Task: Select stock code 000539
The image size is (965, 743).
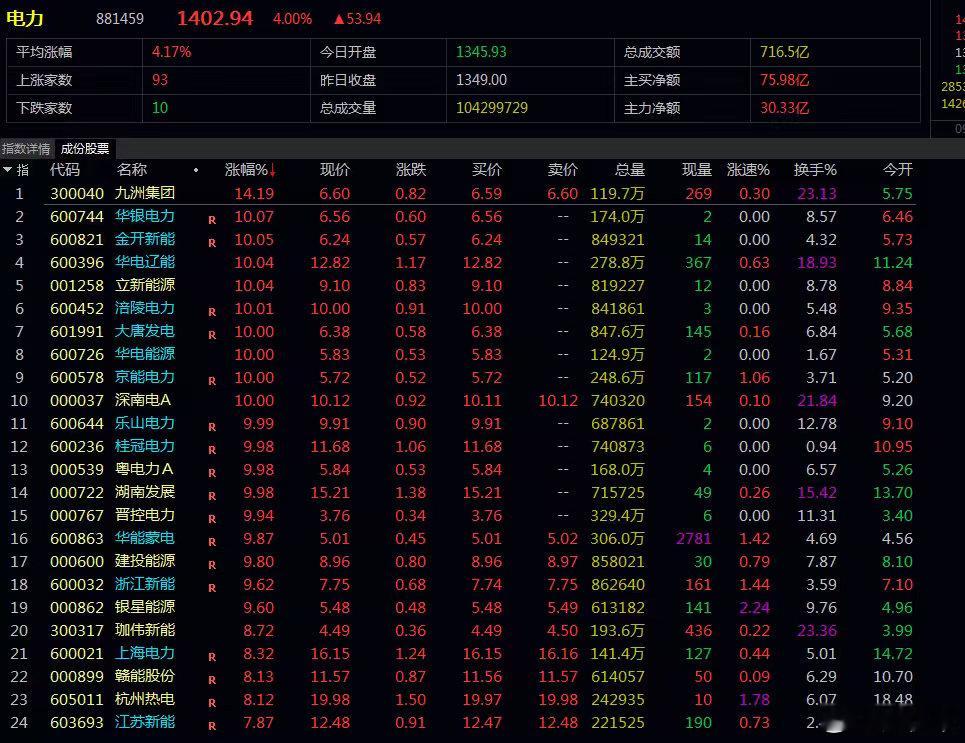Action: pyautogui.click(x=77, y=470)
